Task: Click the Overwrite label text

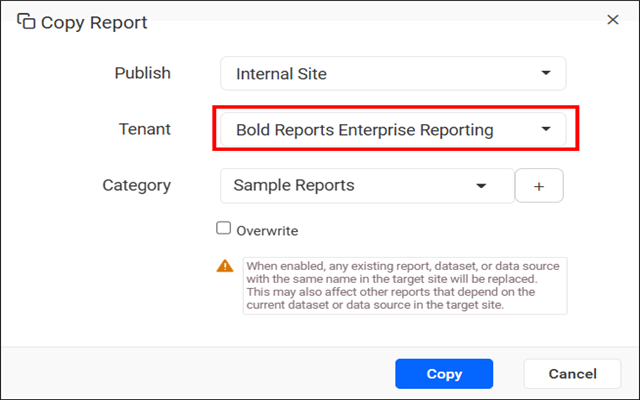Action: click(x=267, y=231)
